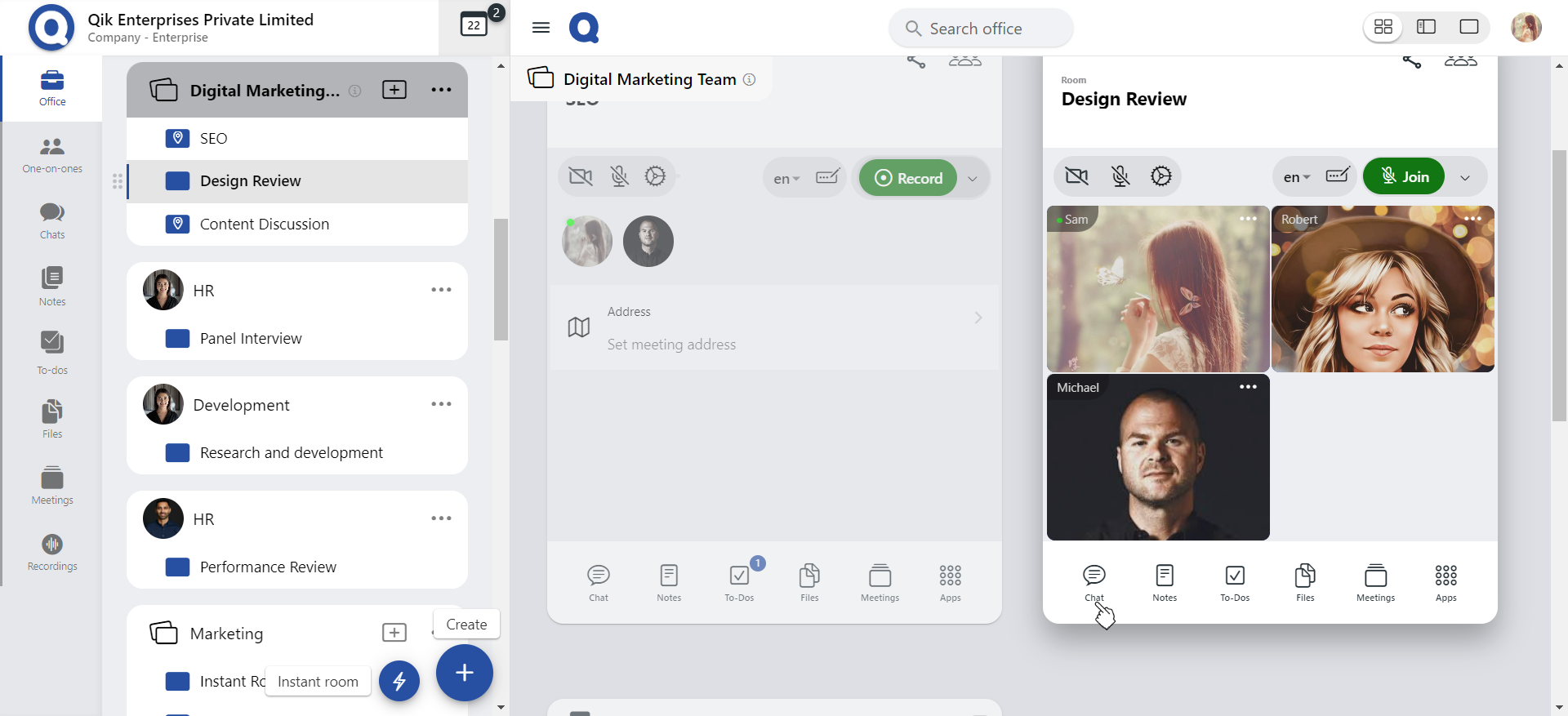This screenshot has height=716, width=1568.
Task: Open Apps in the SEO room card
Action: (x=950, y=582)
